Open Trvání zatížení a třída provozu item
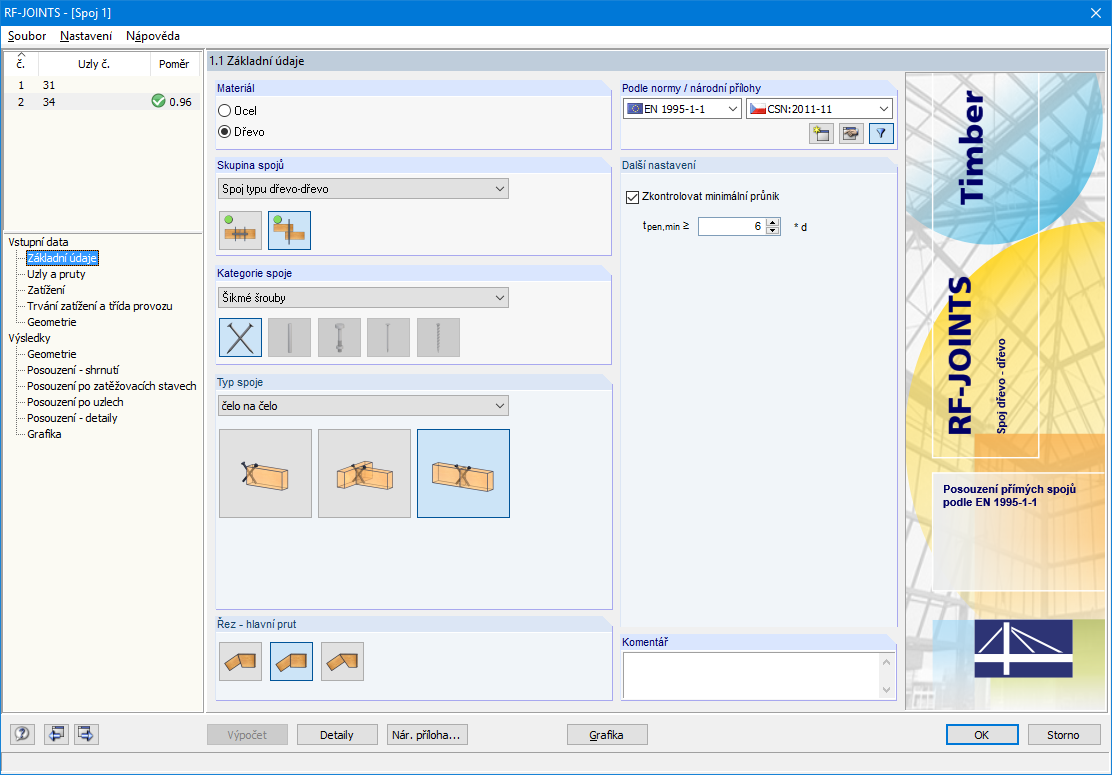Viewport: 1112px width, 775px height. pos(99,306)
